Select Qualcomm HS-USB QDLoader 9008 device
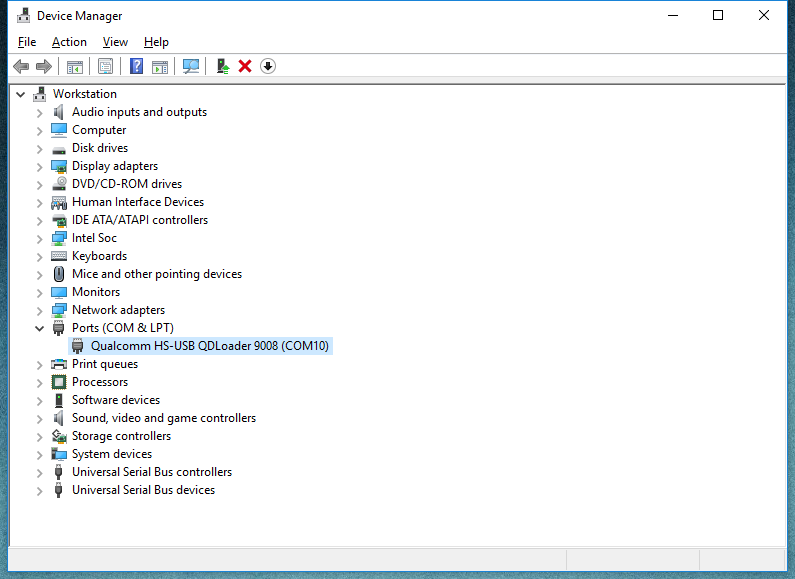The image size is (795, 579). [x=209, y=346]
